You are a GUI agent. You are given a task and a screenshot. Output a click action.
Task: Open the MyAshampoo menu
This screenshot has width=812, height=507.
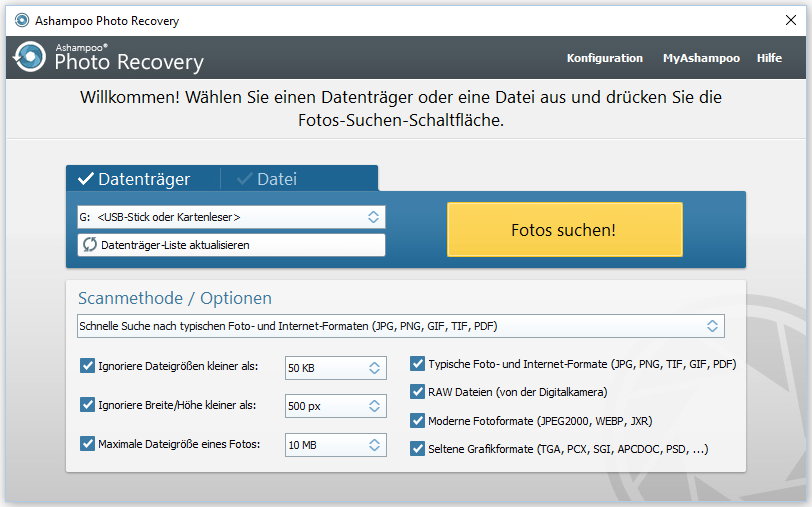coord(701,58)
